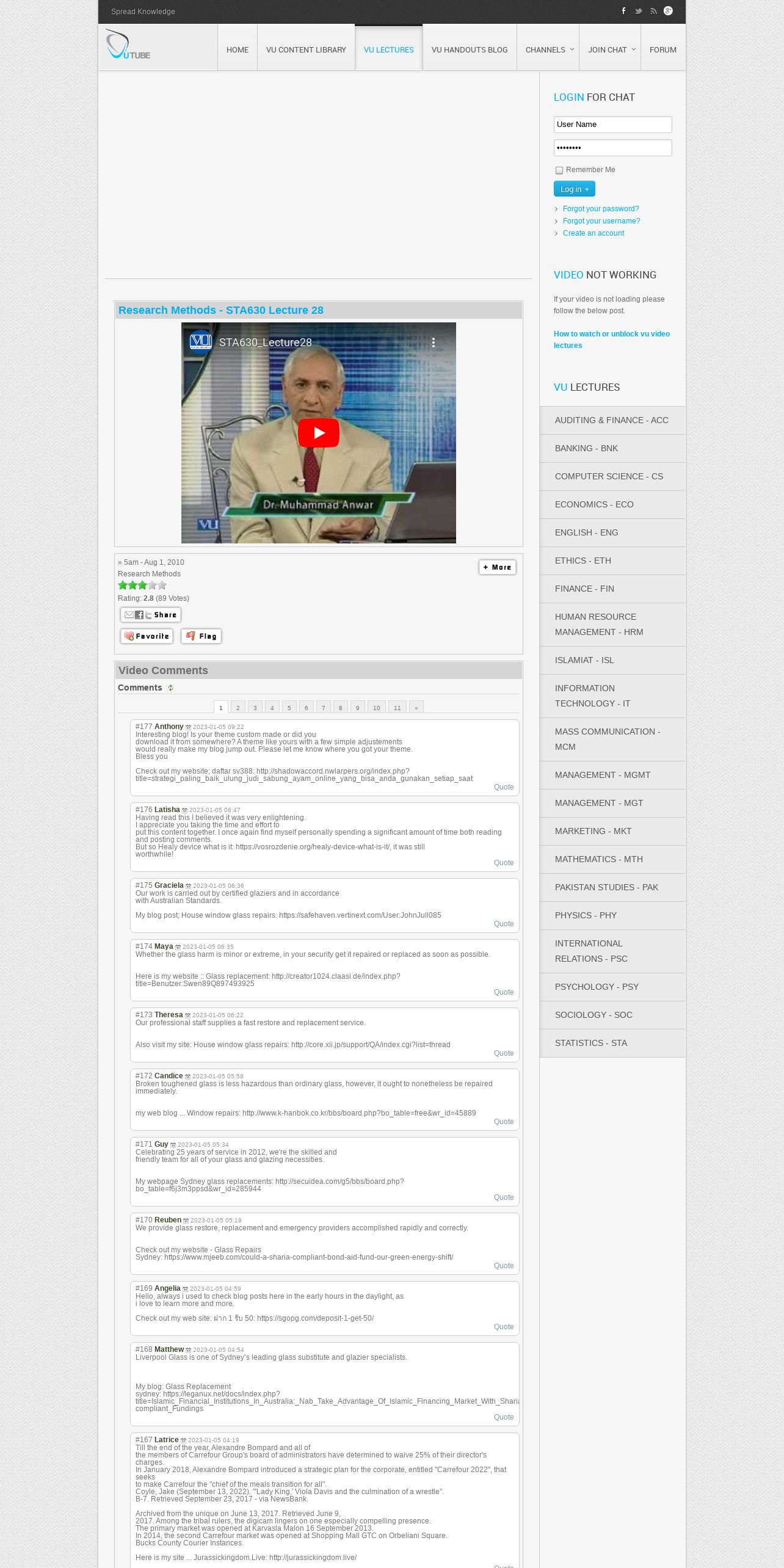The height and width of the screenshot is (1568, 784).
Task: Open MATHEMATICS - MTH lectures
Action: click(612, 859)
